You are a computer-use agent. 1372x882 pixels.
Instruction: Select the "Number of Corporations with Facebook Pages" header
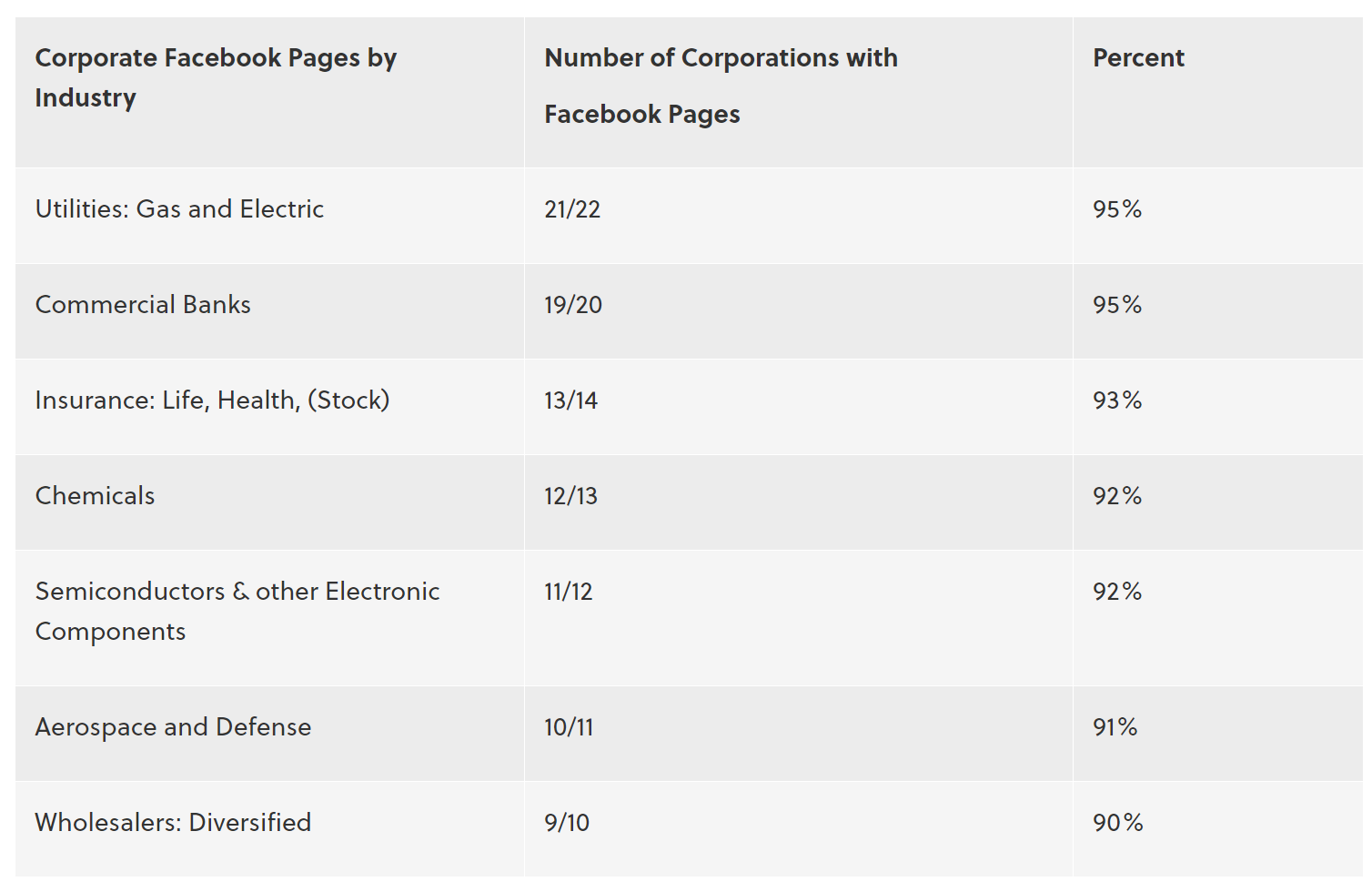(x=720, y=86)
